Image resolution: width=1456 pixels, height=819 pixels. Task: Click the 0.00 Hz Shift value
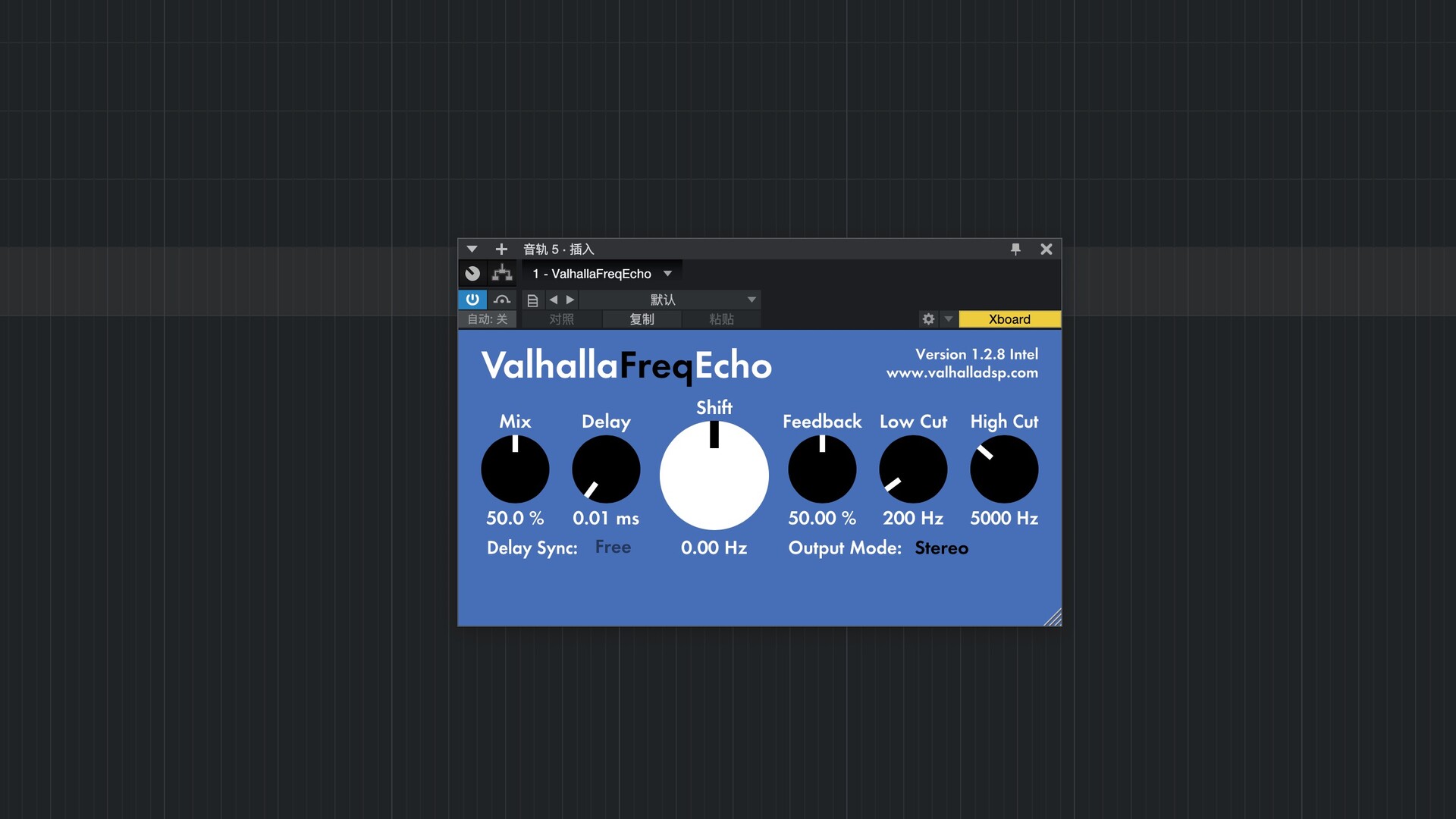coord(714,548)
